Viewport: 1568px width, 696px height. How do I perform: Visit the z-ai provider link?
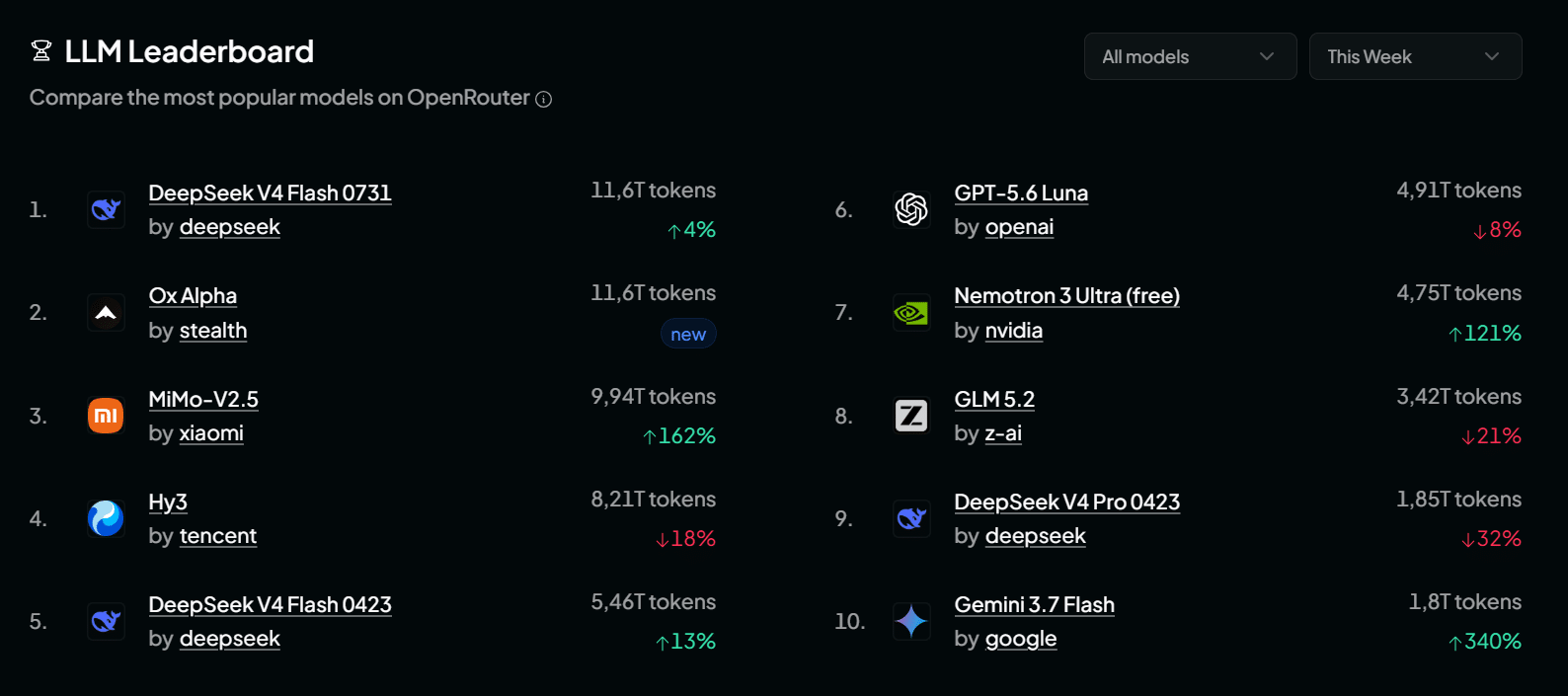pyautogui.click(x=1003, y=433)
